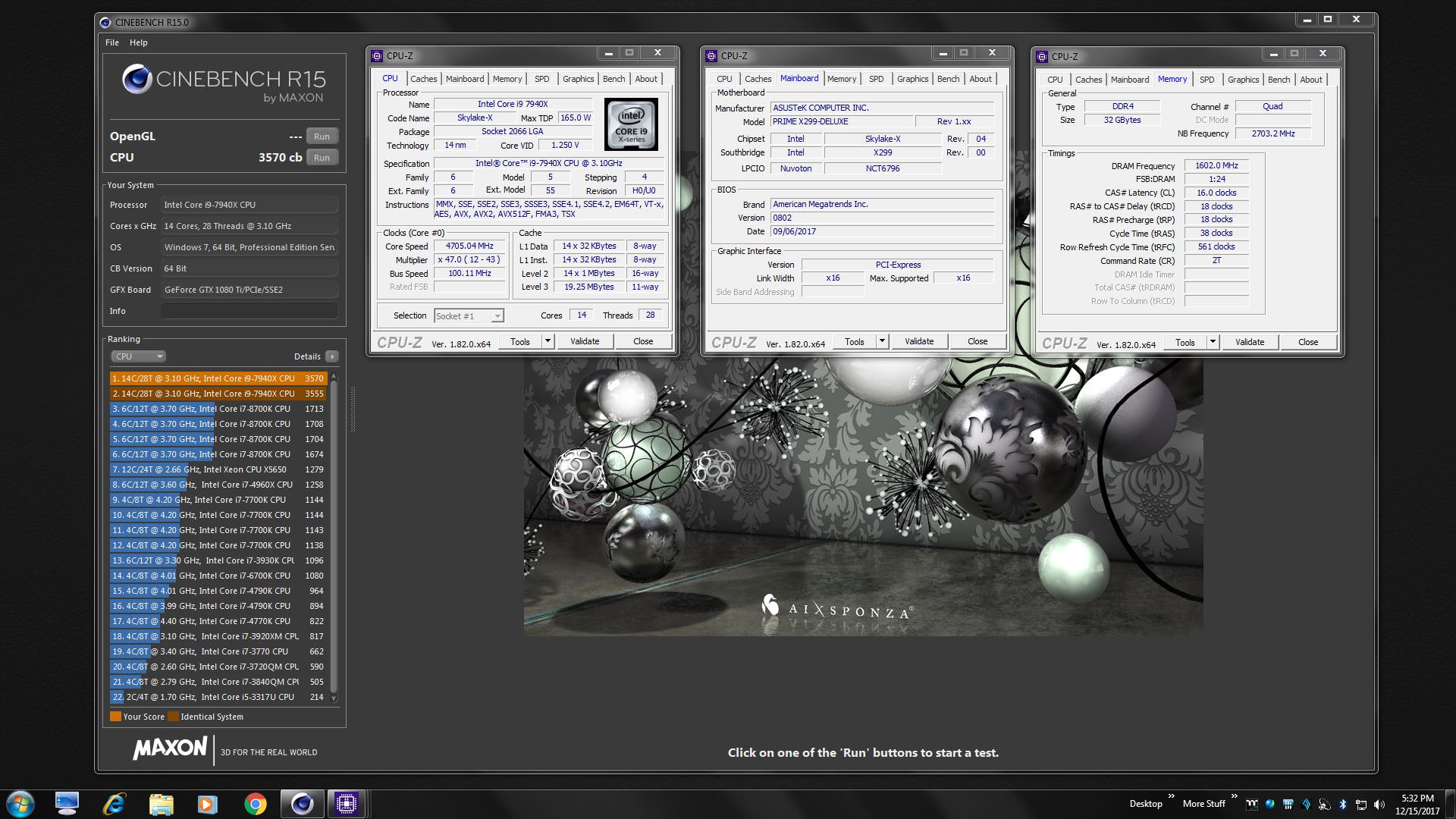Click the Windows Start orb
Screen dimensions: 1456x819
(20, 804)
